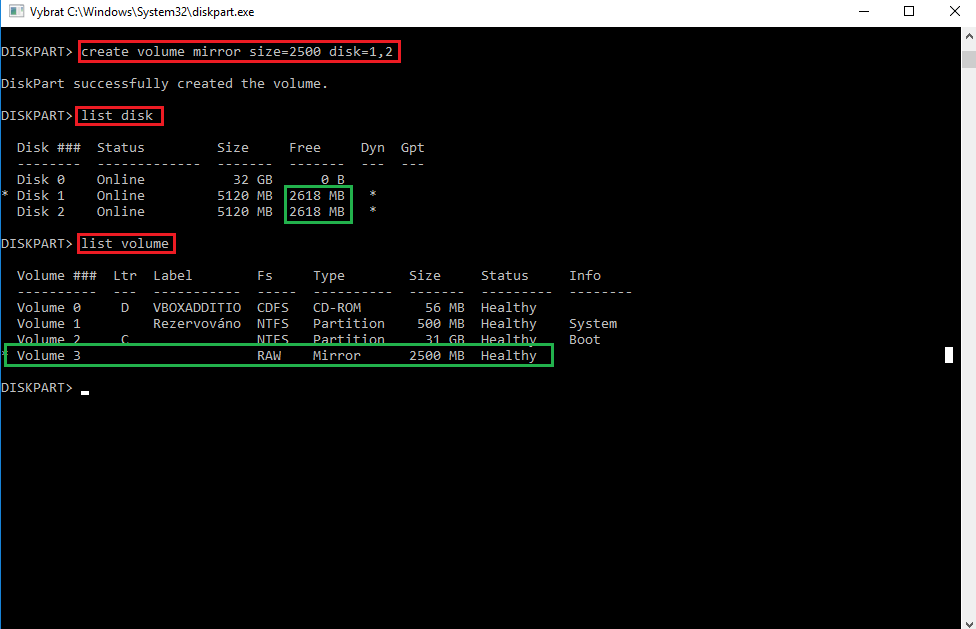Click the white selection block in the console
Image resolution: width=976 pixels, height=629 pixels.
click(x=949, y=355)
